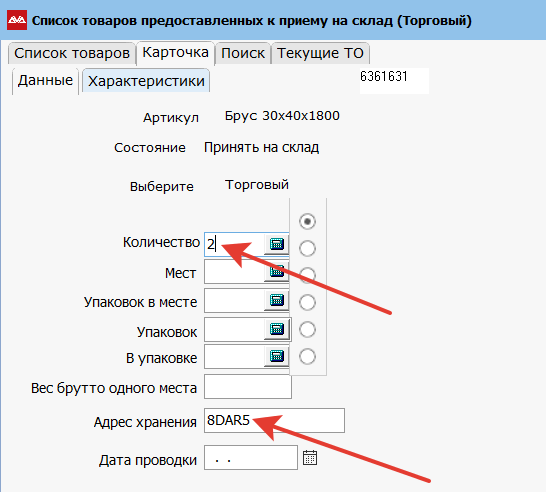Select radio button next to Упаковок в месте

pyautogui.click(x=307, y=302)
